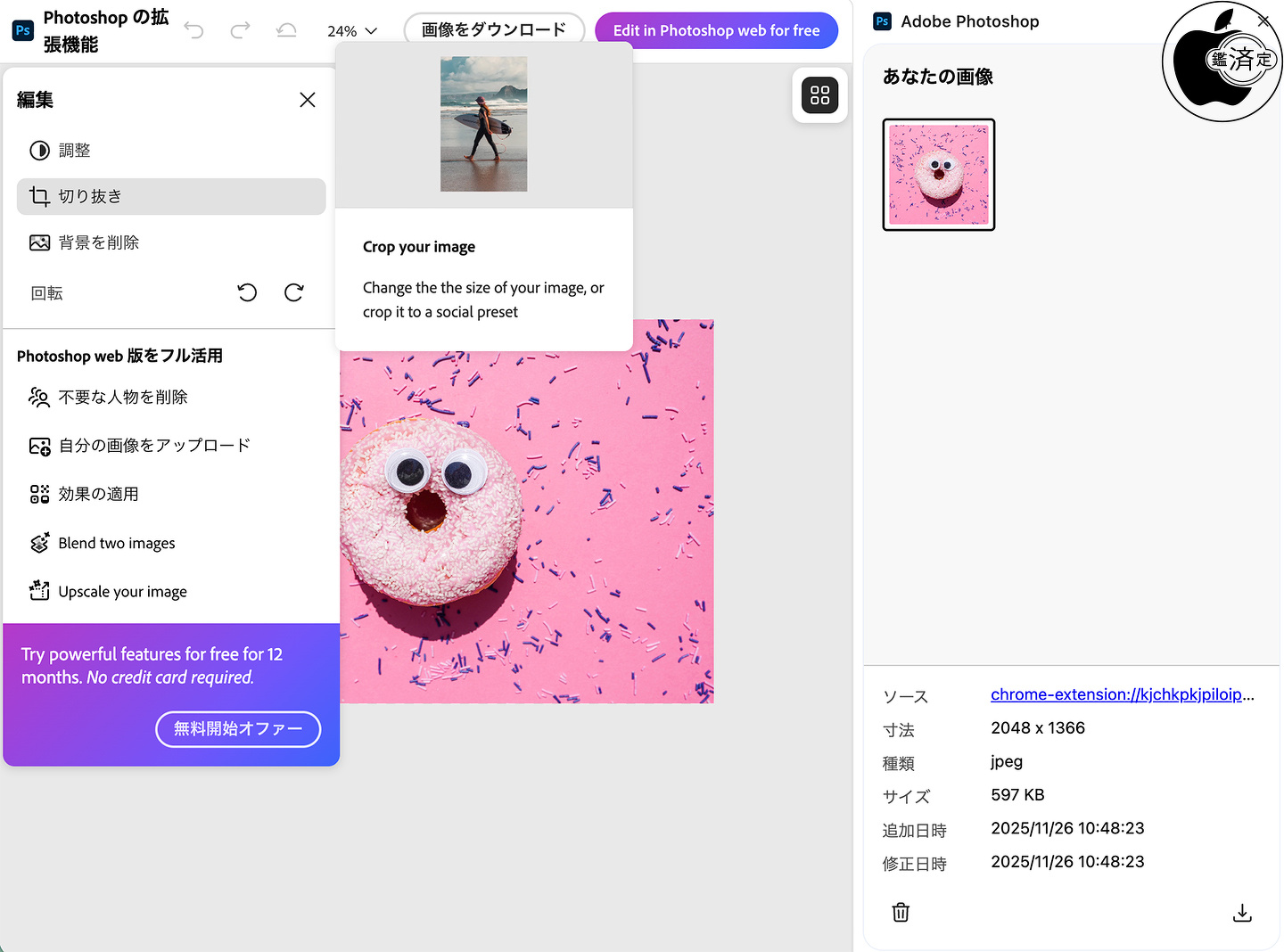Click the undo arrow in top toolbar
The width and height of the screenshot is (1284, 952).
(x=193, y=31)
